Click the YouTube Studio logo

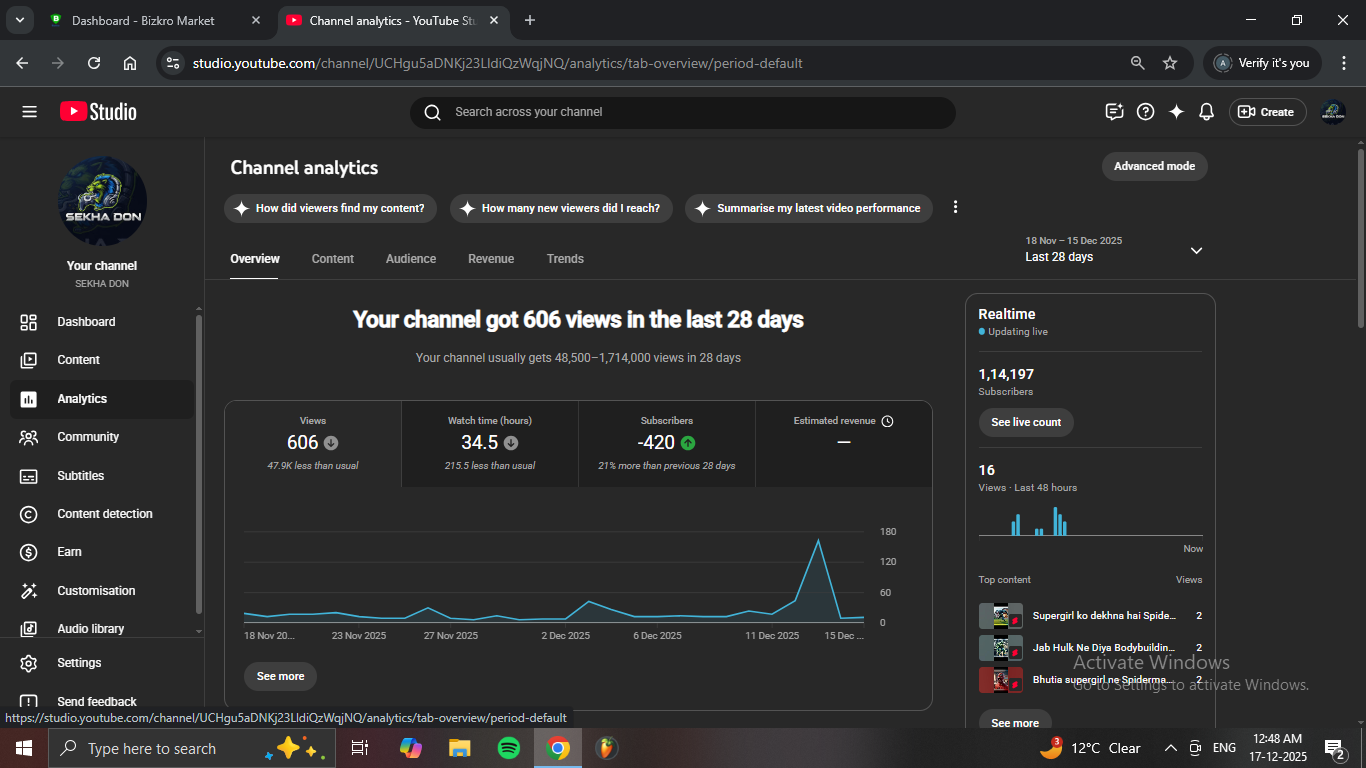(x=98, y=112)
